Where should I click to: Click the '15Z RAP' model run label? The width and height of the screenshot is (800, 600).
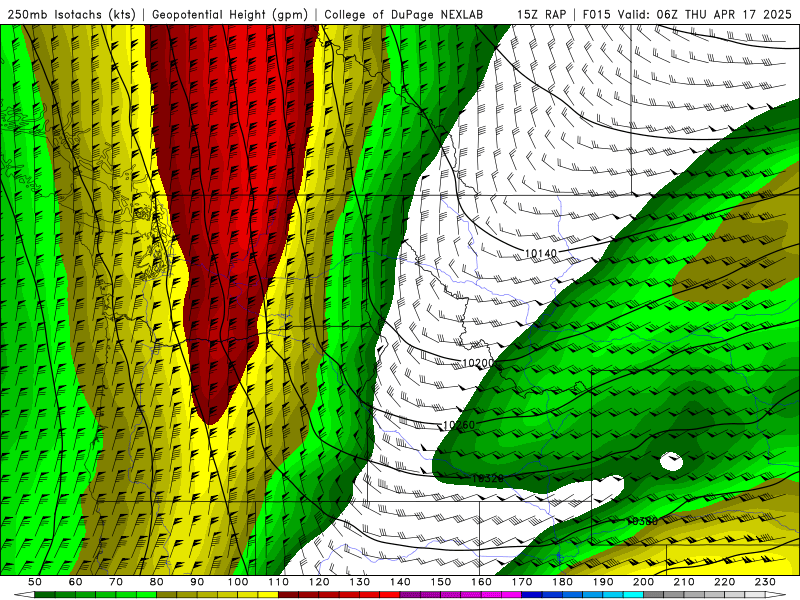541,15
